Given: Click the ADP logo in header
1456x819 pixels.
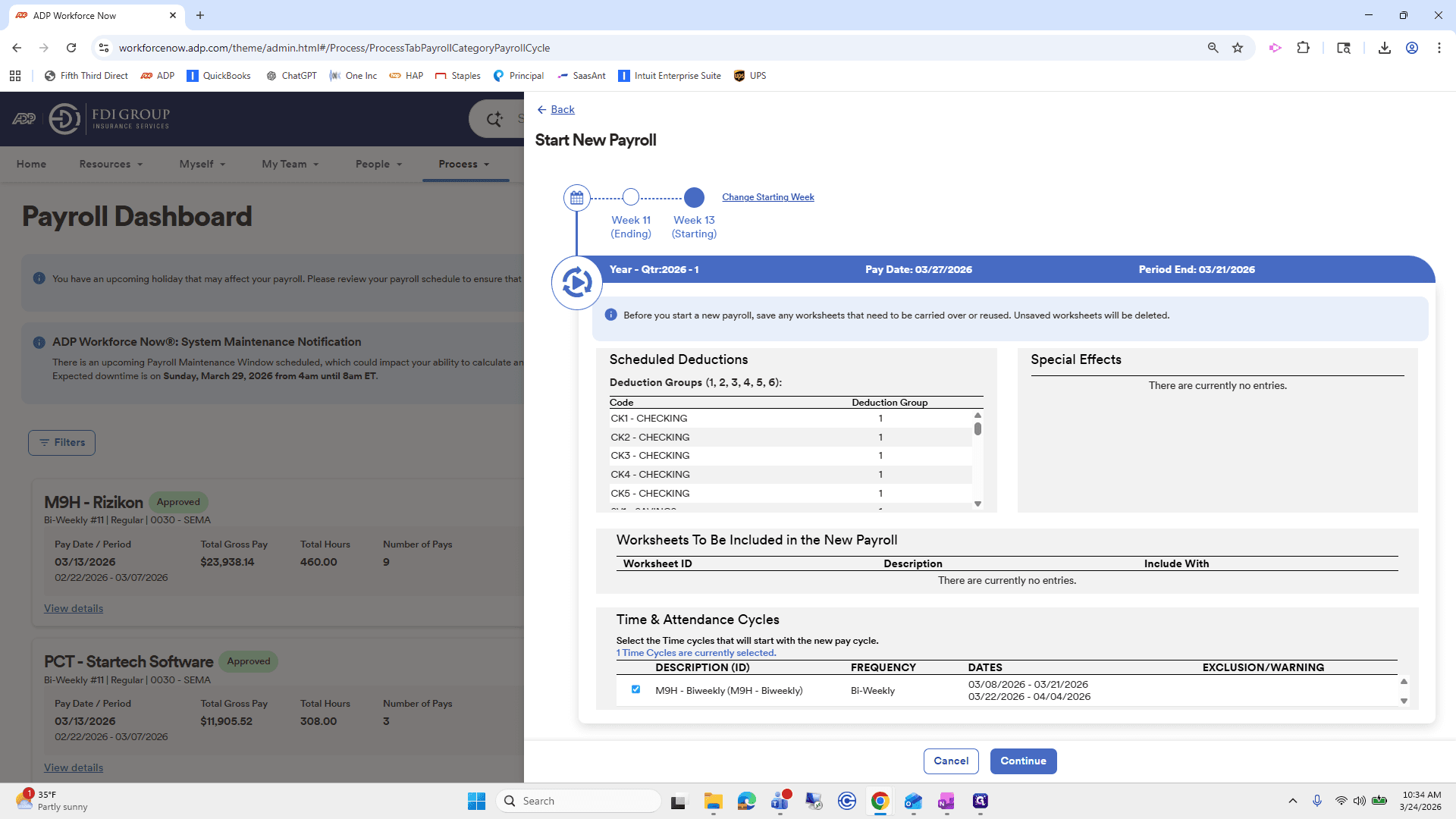Looking at the screenshot, I should point(24,119).
